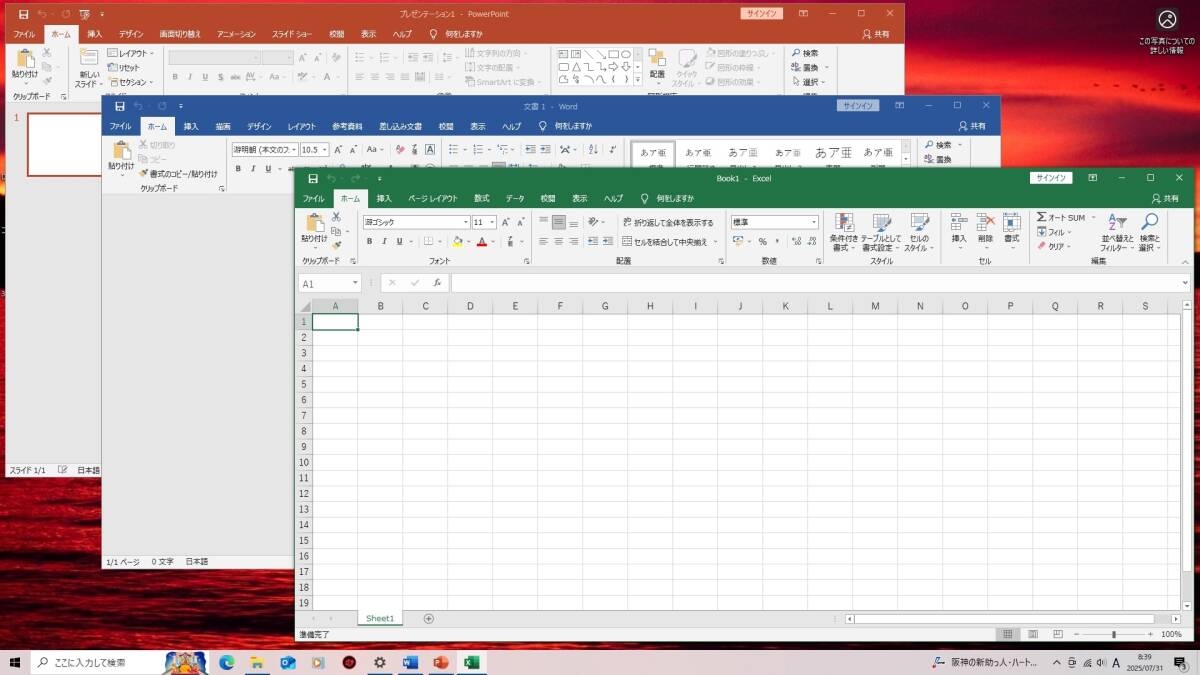The height and width of the screenshot is (675, 1200).
Task: Switch Excel to normal view in status bar
Action: point(1008,634)
